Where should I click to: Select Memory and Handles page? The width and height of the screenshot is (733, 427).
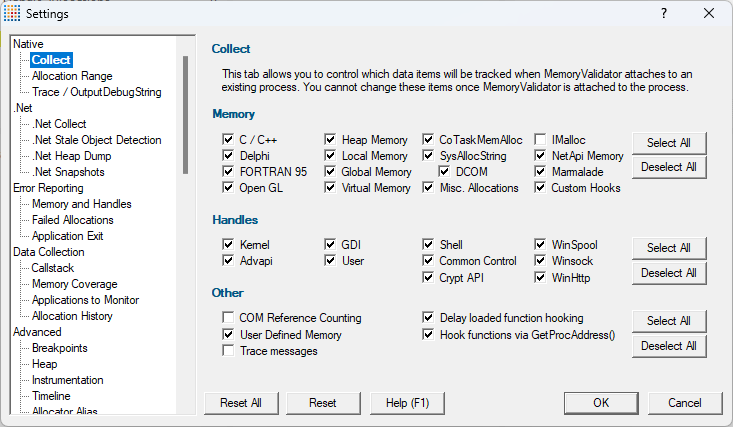(x=81, y=204)
